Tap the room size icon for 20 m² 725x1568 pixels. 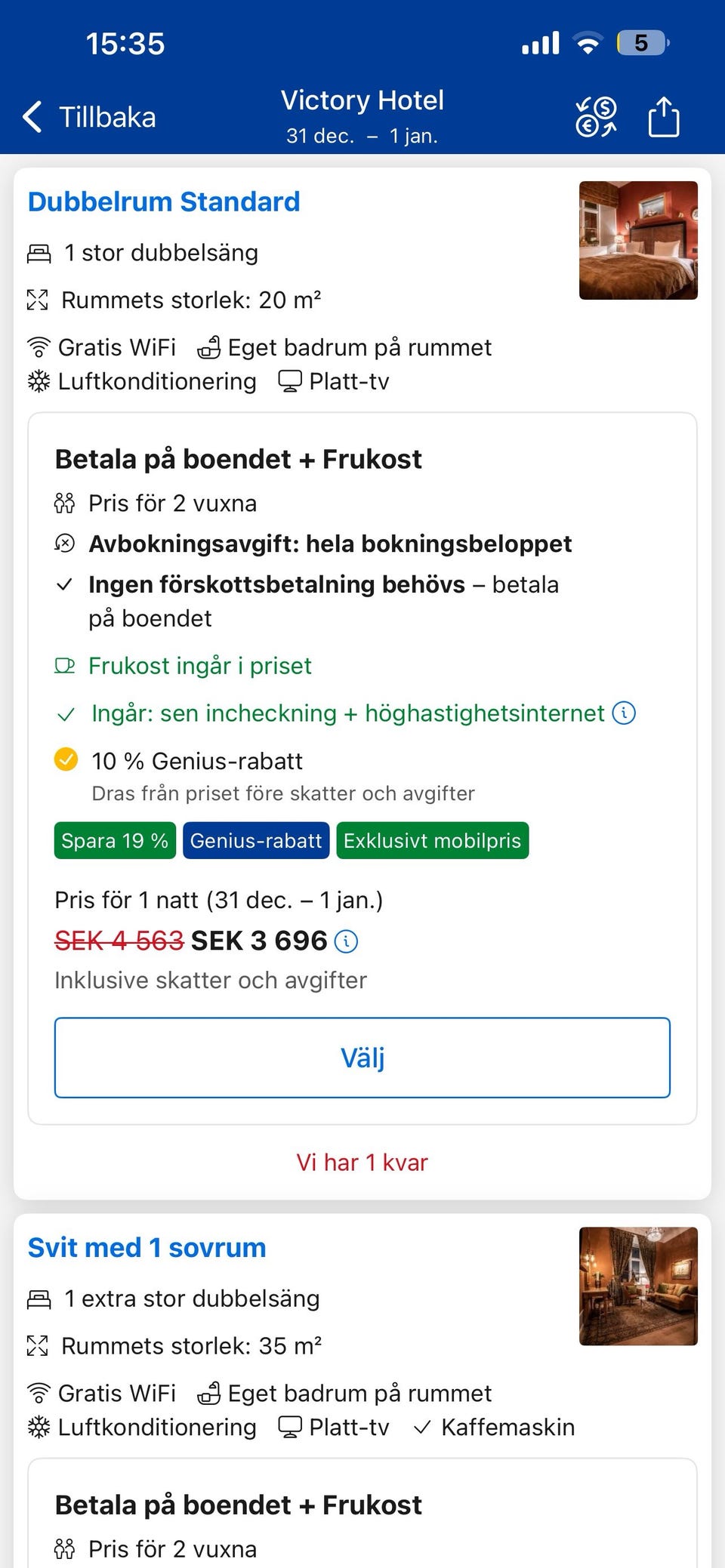[37, 300]
